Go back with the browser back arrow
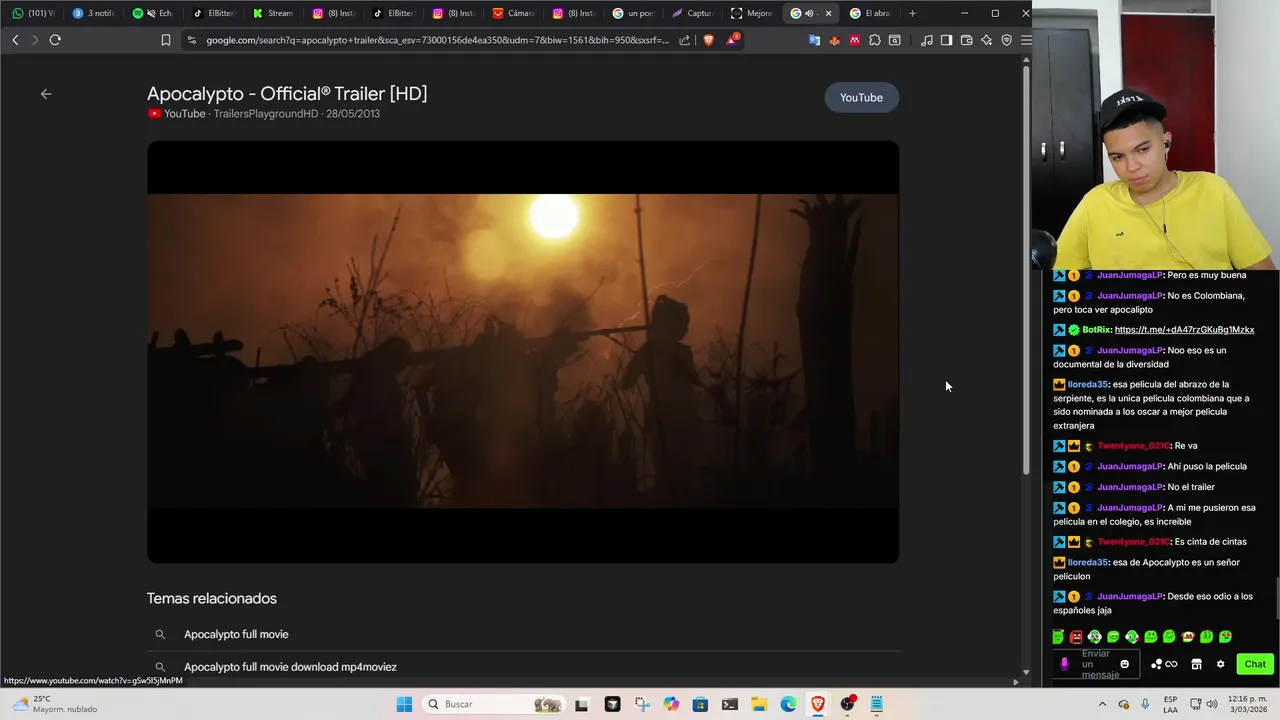 [x=15, y=40]
